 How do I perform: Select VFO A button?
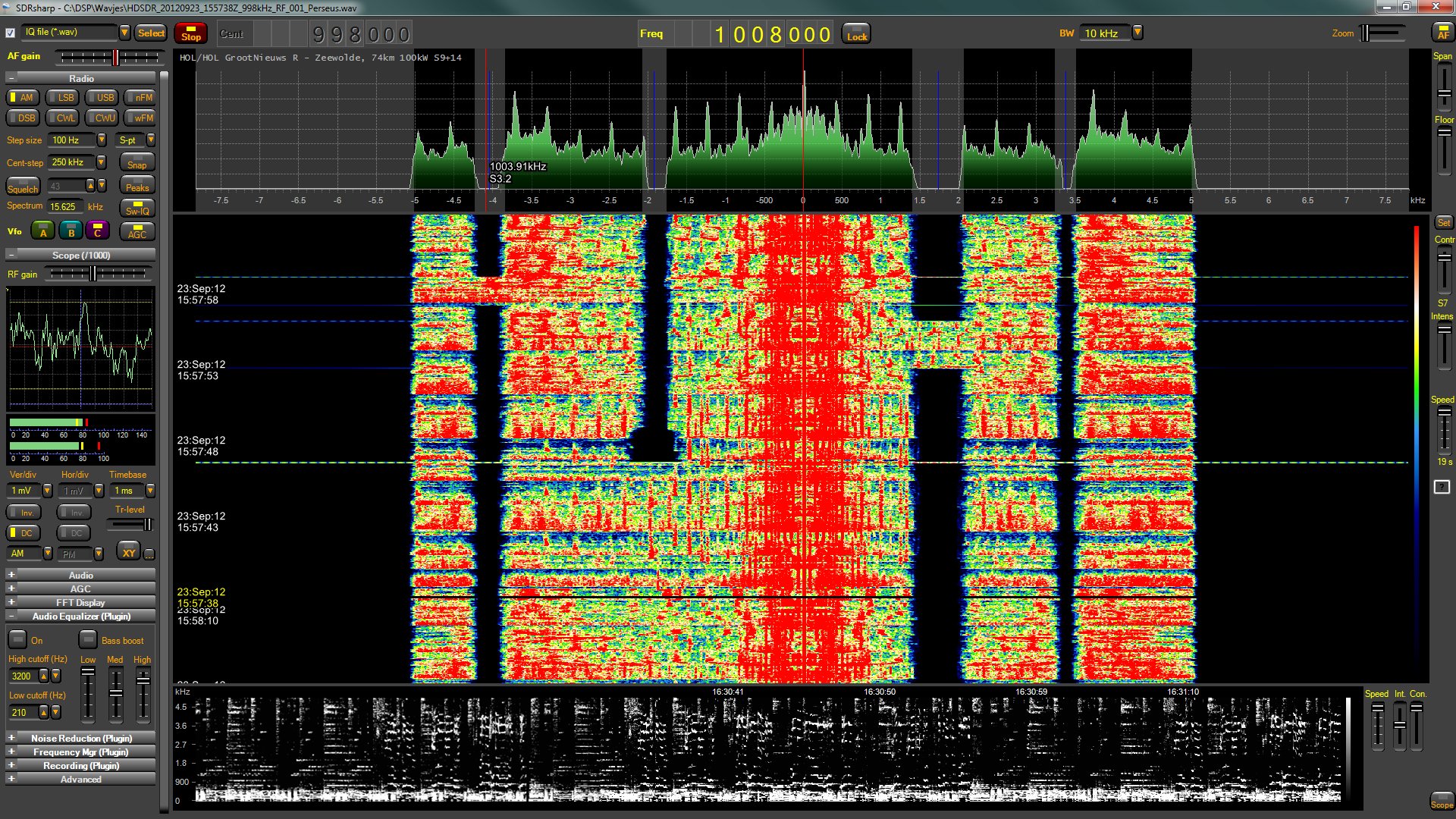(42, 231)
